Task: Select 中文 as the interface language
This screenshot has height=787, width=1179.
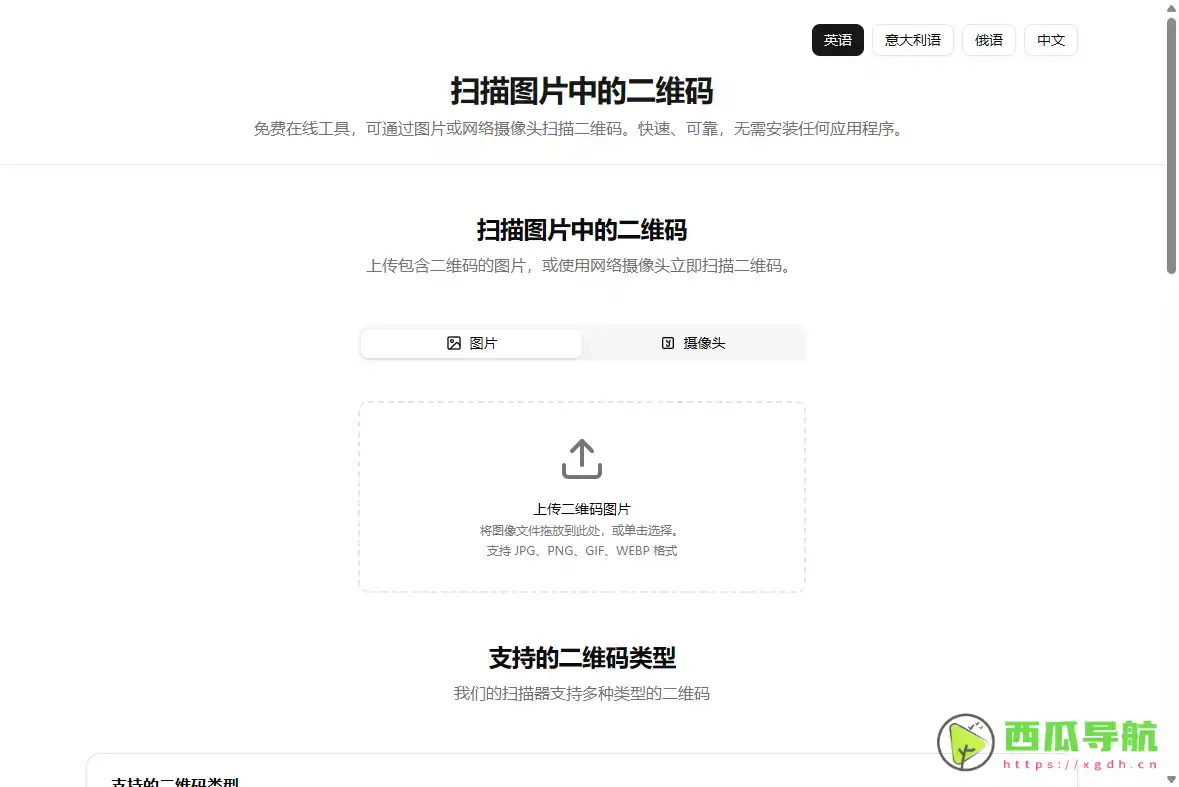Action: [x=1051, y=40]
